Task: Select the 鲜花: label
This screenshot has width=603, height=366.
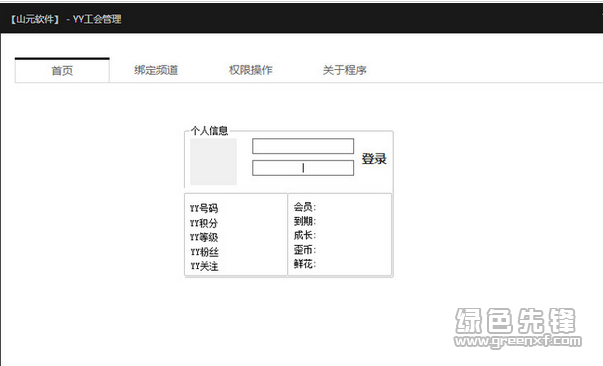Action: (x=305, y=264)
